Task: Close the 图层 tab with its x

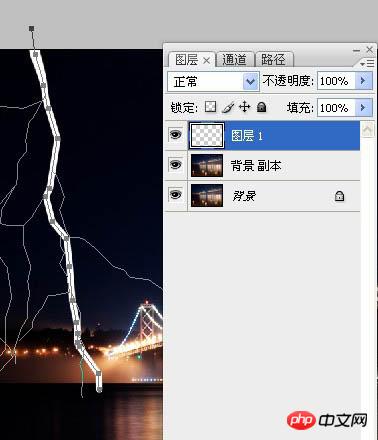Action: [206, 60]
